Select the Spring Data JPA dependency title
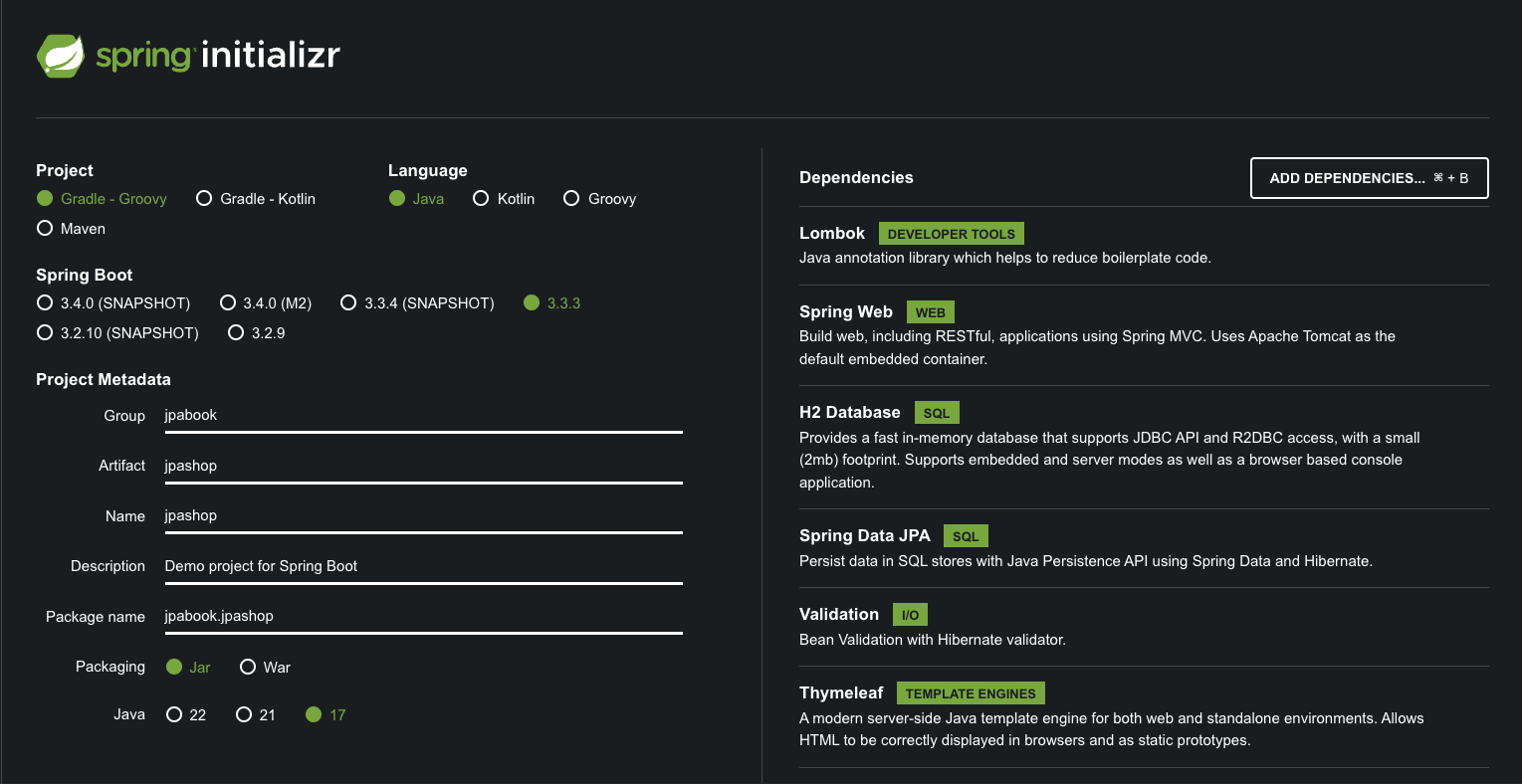 coord(865,535)
